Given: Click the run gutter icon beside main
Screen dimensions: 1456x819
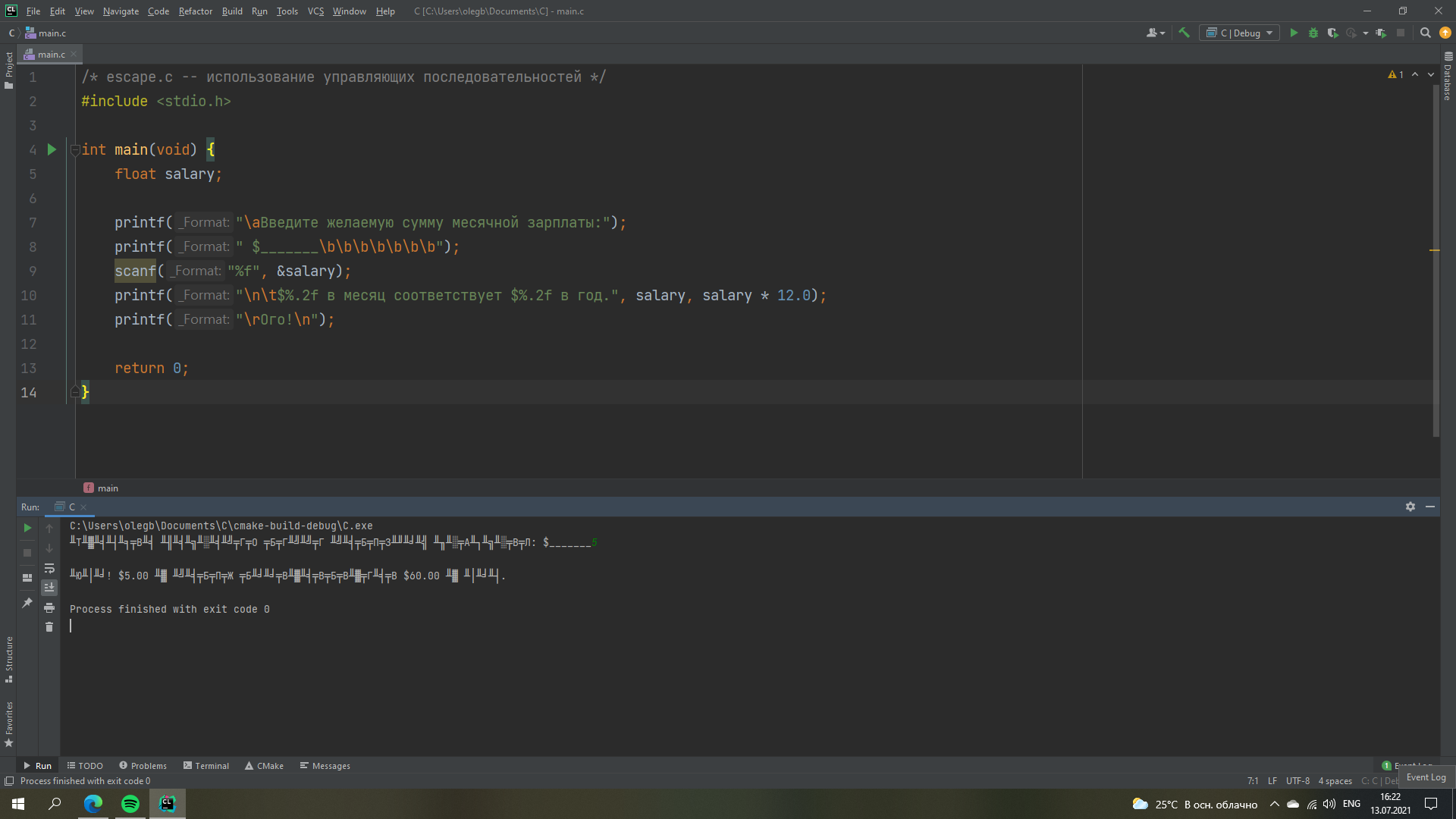Looking at the screenshot, I should coord(52,149).
